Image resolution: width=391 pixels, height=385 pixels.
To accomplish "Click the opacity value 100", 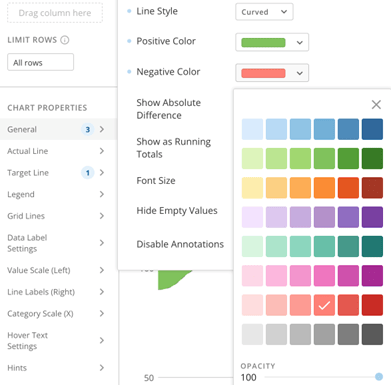I will (x=249, y=378).
